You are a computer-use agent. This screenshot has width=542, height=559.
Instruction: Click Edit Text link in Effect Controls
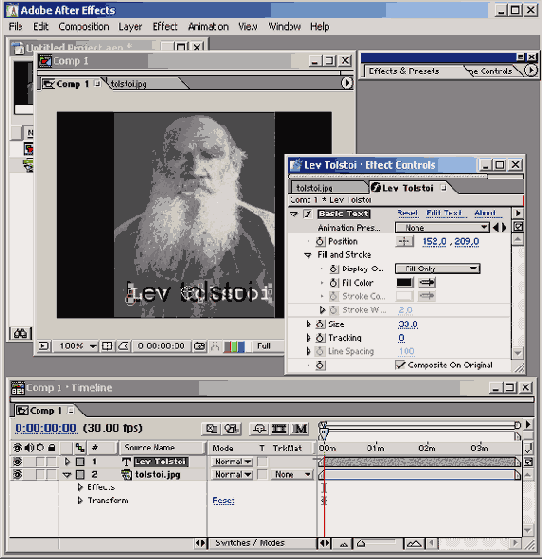(446, 213)
